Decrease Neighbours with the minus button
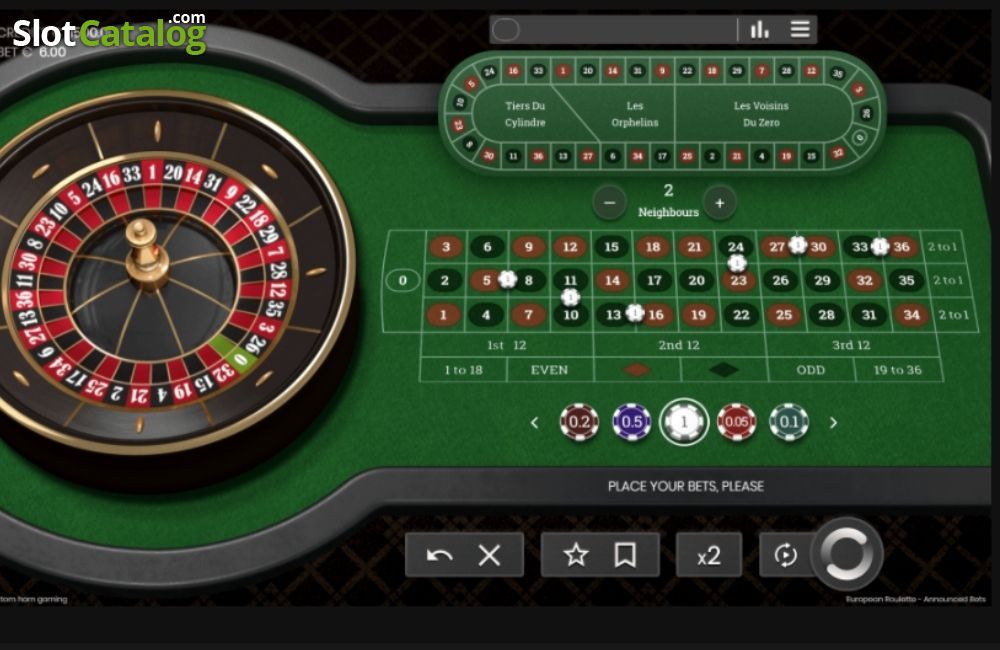This screenshot has width=1000, height=650. point(609,203)
